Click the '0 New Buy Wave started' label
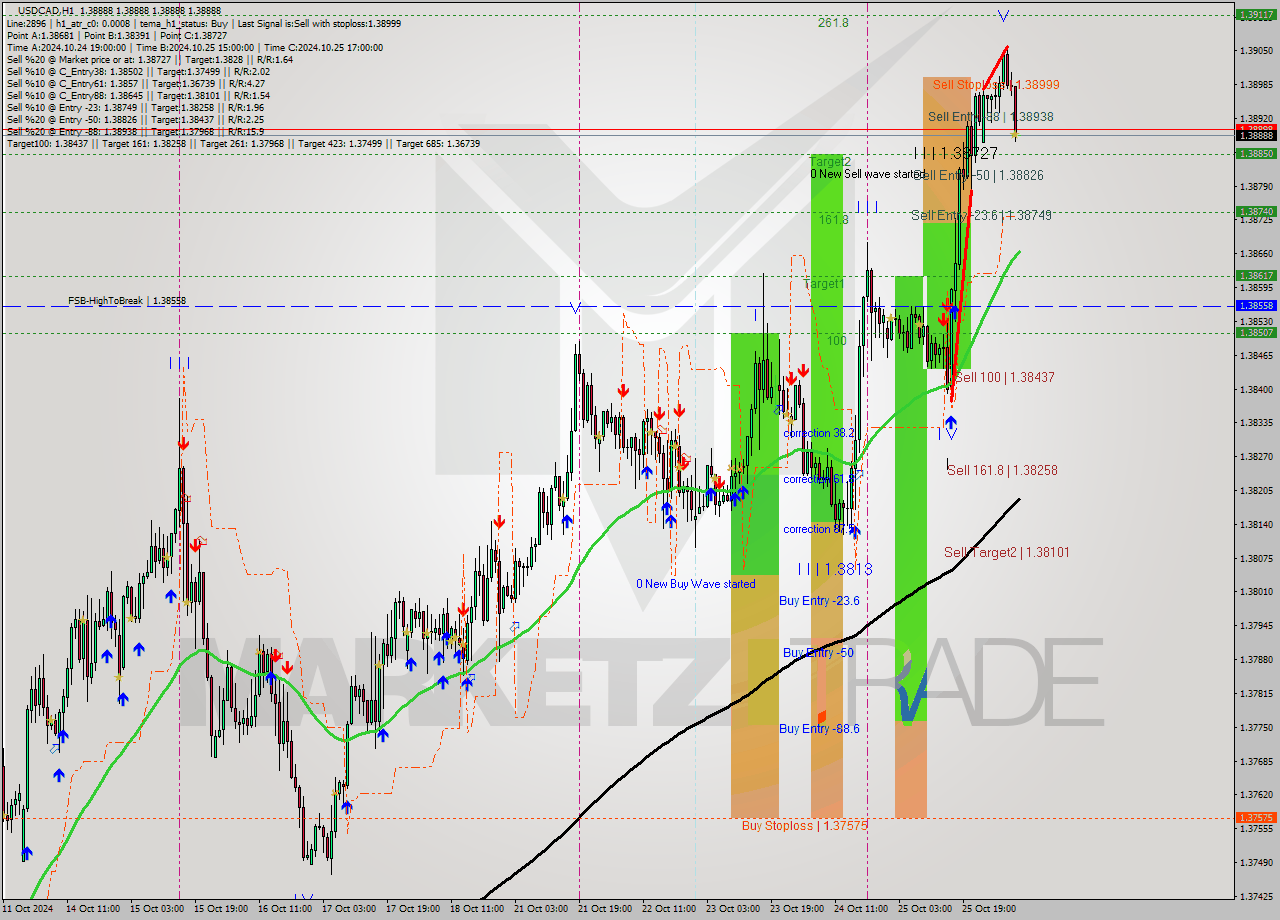Screen dimensions: 1280x920 [696, 584]
